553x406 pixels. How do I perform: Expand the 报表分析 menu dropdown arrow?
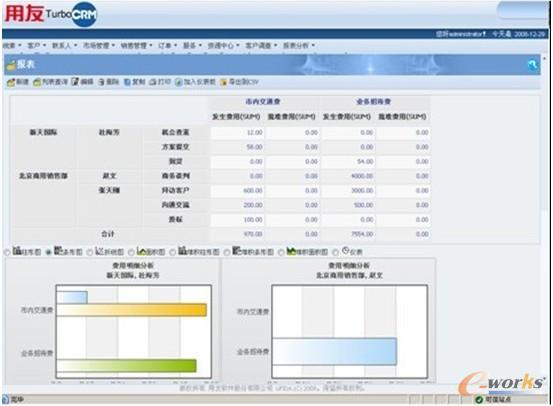pos(313,46)
